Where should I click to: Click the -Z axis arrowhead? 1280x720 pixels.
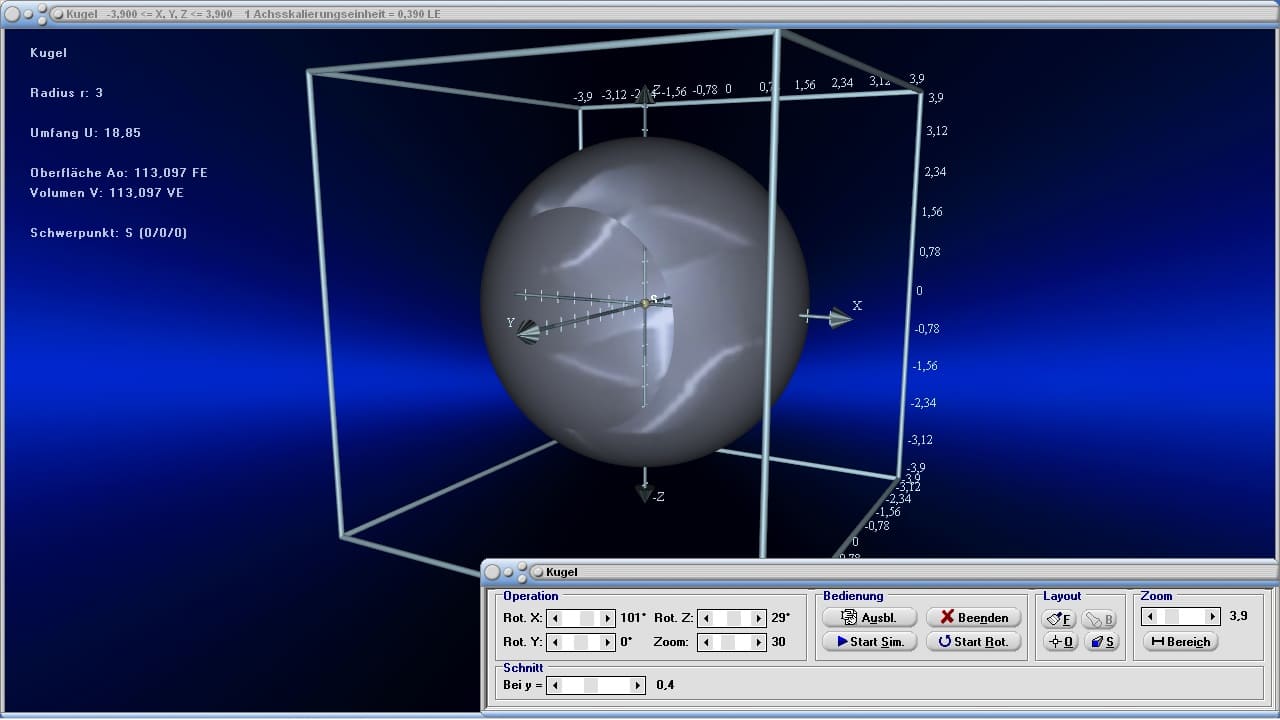[645, 493]
